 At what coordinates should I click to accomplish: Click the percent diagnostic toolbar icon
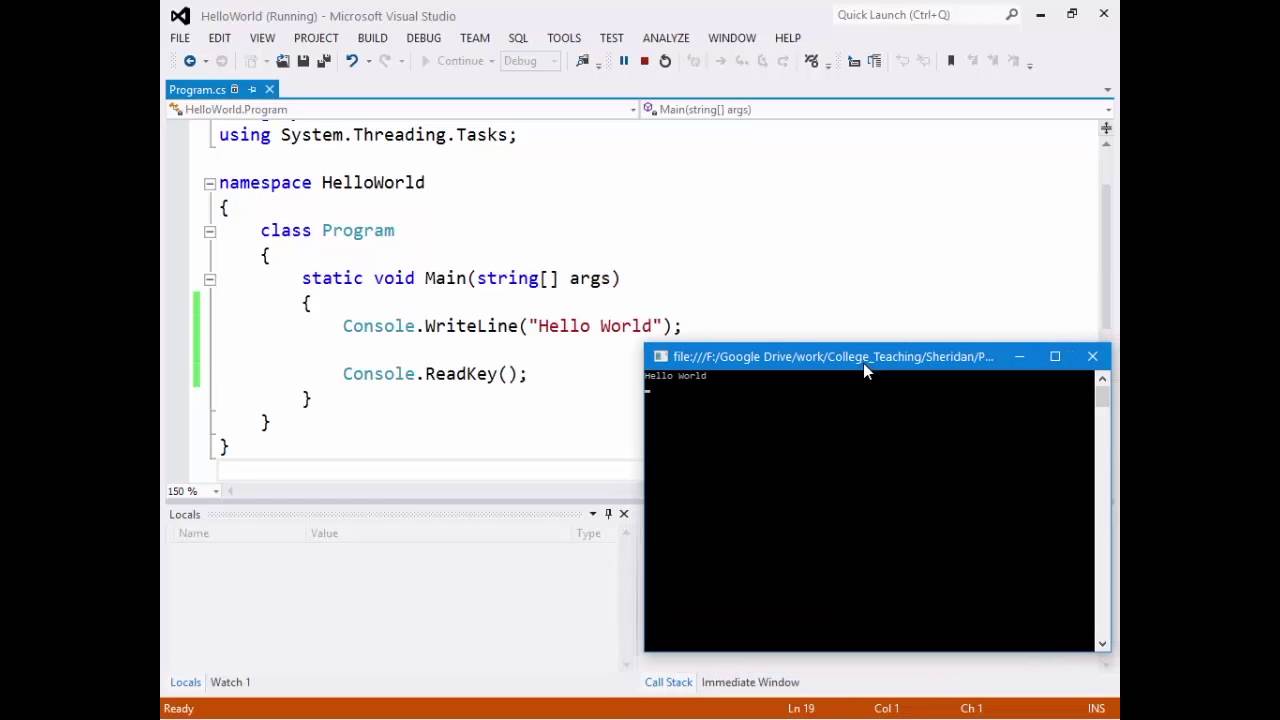(811, 61)
